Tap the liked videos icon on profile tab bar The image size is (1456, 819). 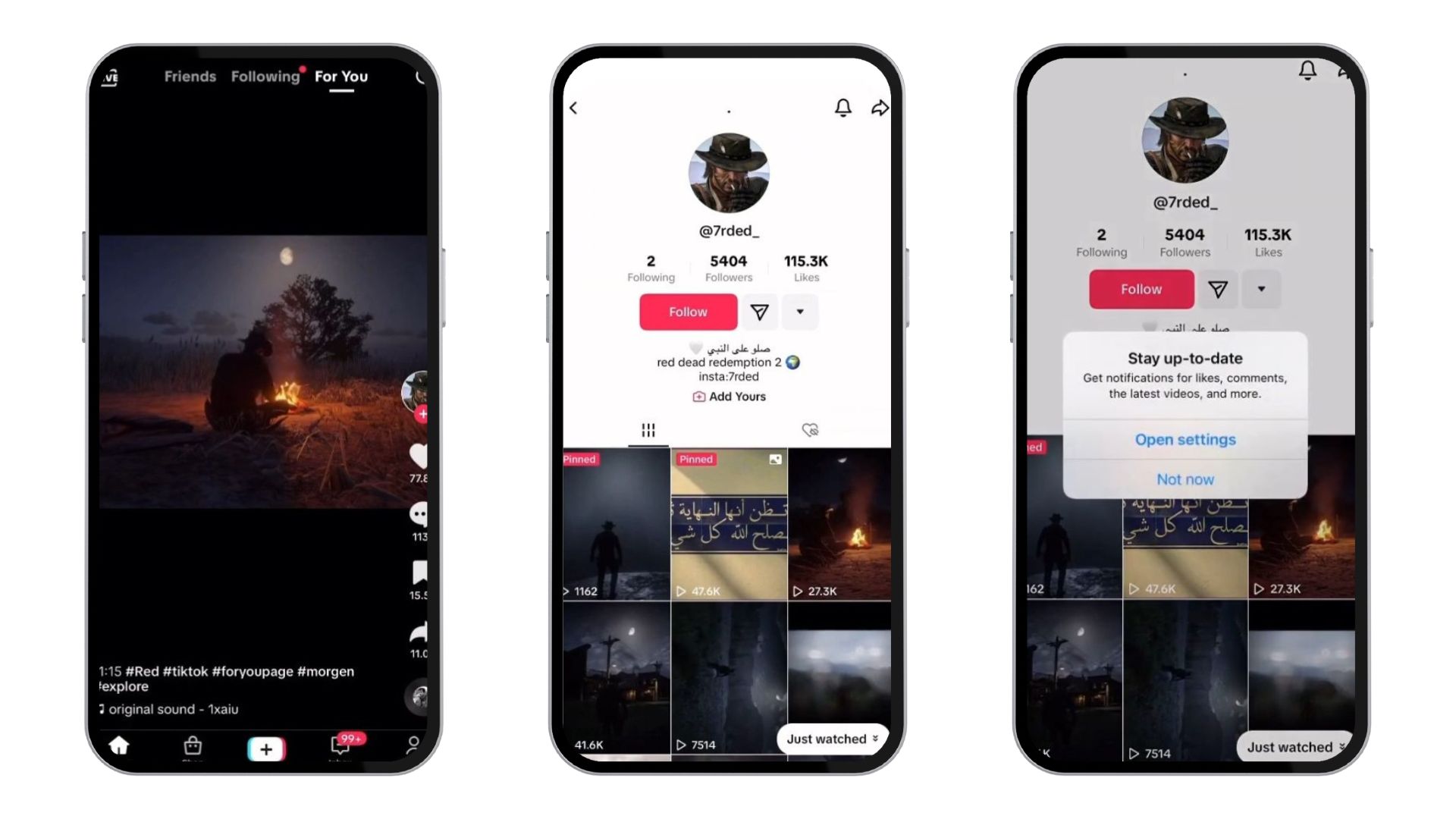[x=810, y=430]
